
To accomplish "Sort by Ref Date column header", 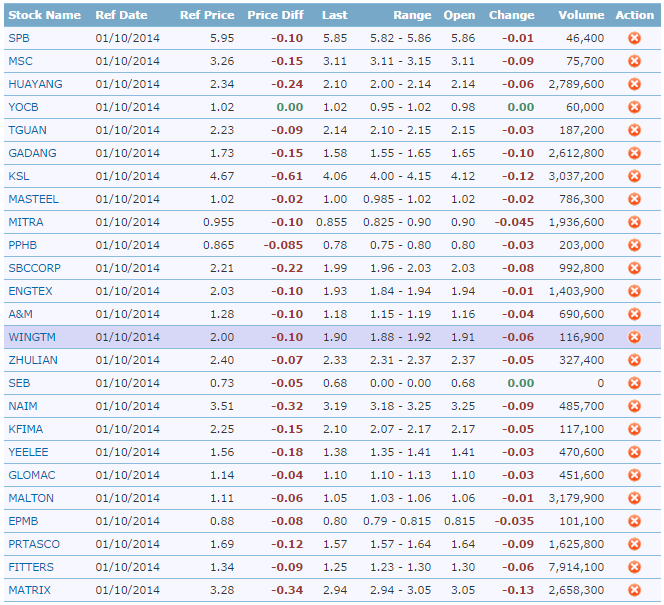I will [x=122, y=15].
